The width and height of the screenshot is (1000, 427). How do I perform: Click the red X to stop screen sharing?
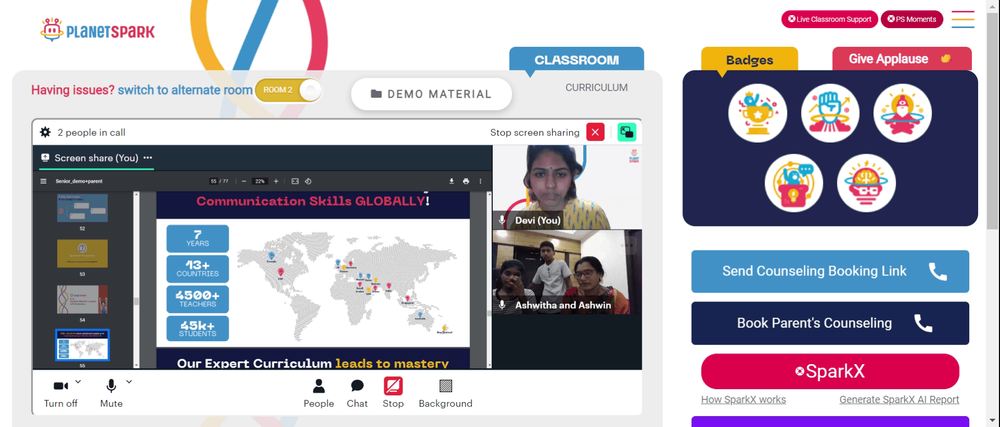595,133
